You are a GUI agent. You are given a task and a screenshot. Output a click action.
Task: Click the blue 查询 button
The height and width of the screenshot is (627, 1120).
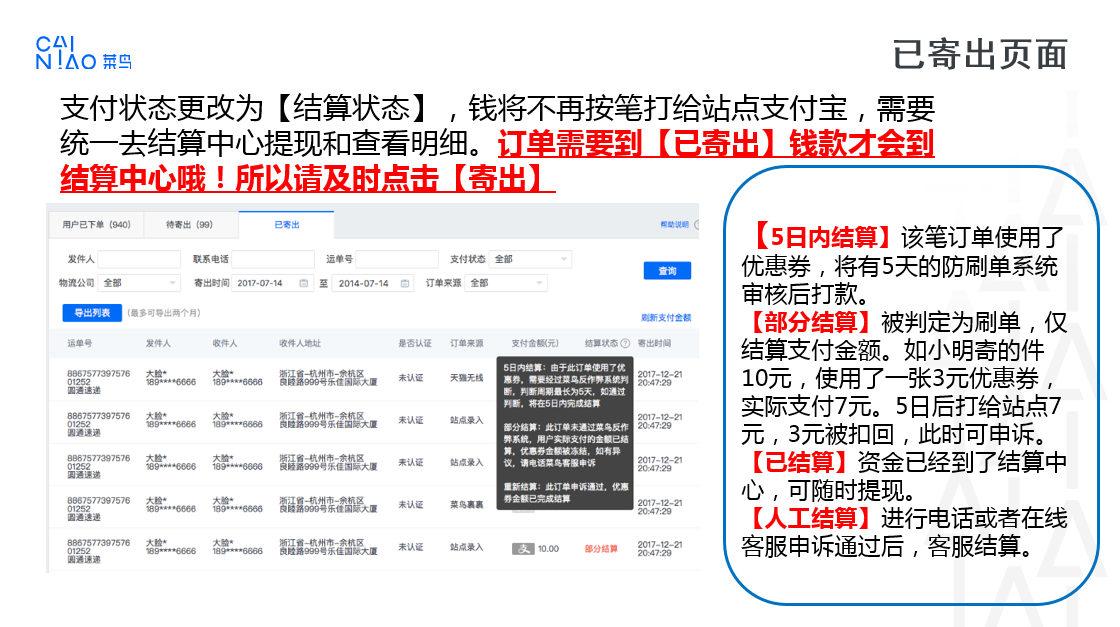point(667,271)
